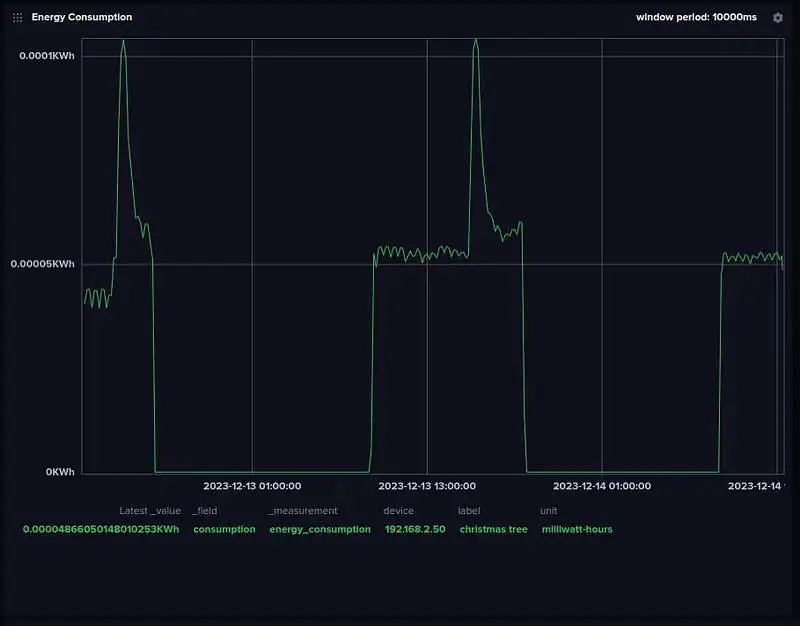Open the cell configuration gear icon

(778, 17)
